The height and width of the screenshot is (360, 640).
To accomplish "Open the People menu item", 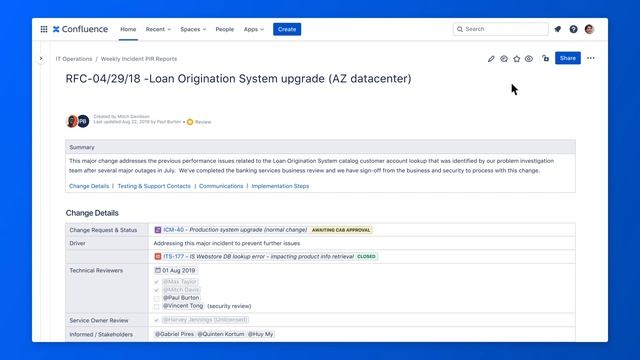I will pyautogui.click(x=224, y=29).
